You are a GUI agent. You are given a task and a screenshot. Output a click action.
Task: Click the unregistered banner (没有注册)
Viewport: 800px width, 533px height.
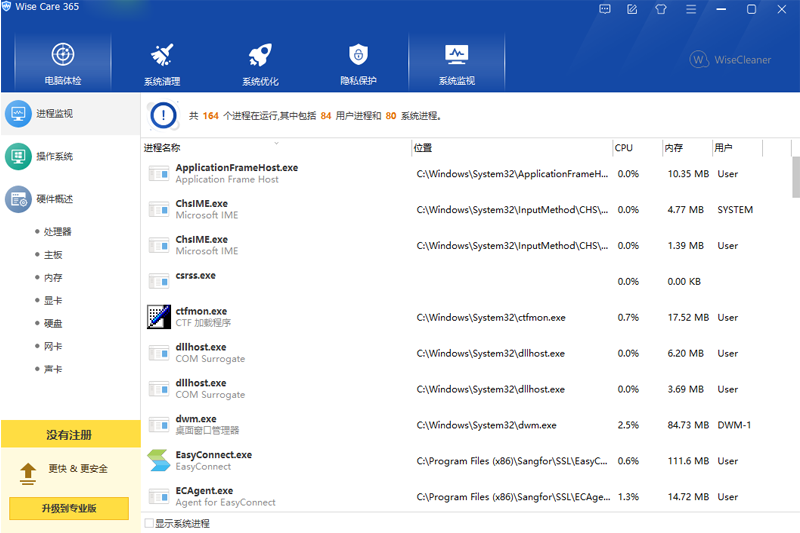click(x=70, y=435)
